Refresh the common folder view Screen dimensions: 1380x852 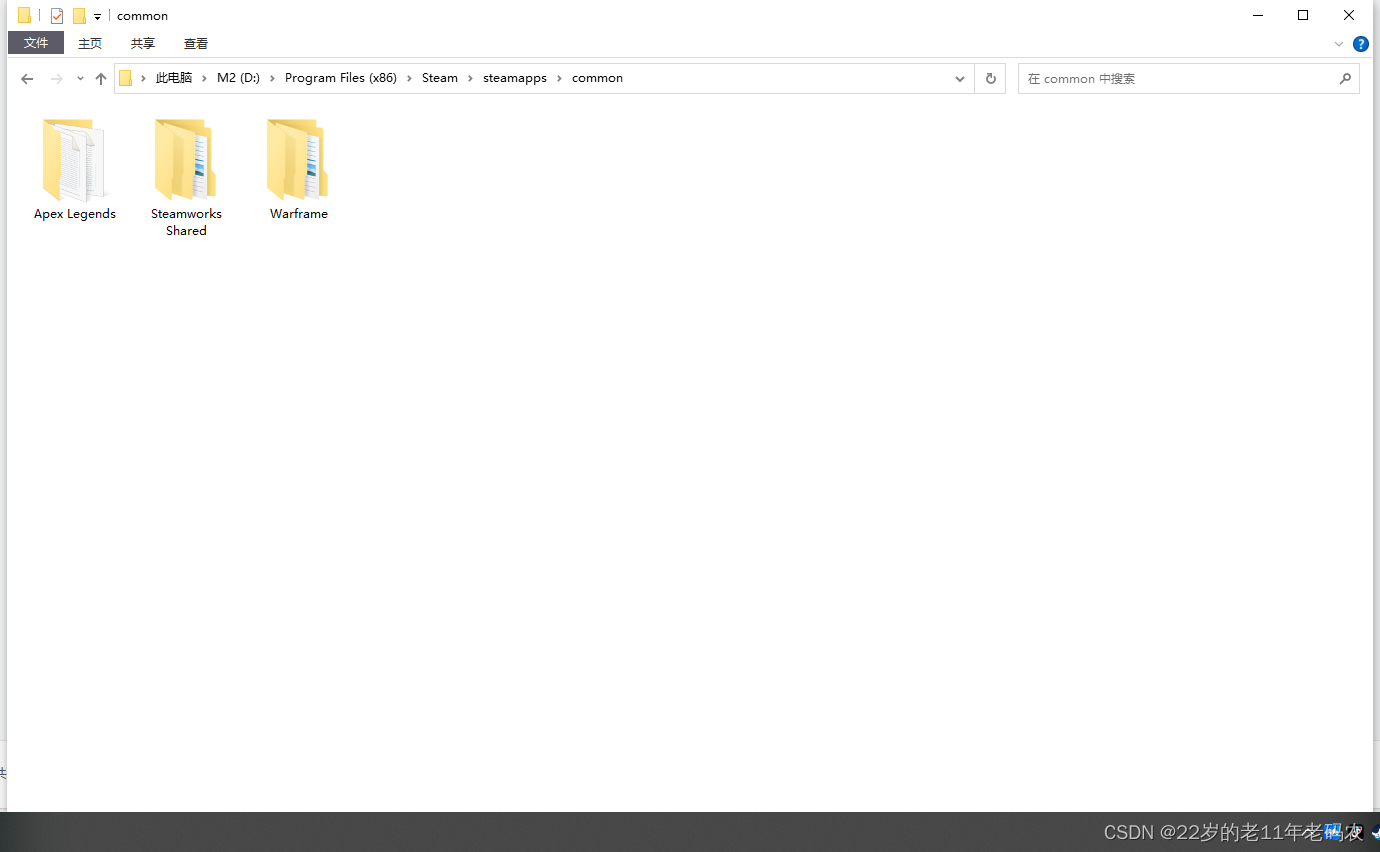tap(991, 78)
